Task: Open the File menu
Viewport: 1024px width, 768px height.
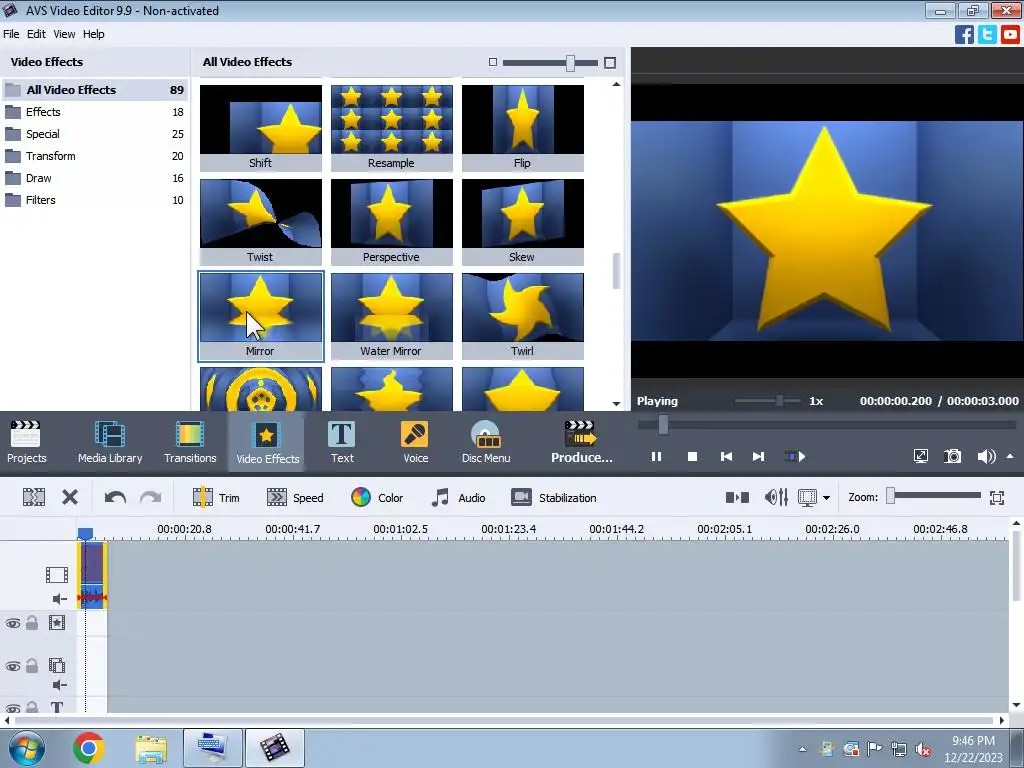Action: 11,34
